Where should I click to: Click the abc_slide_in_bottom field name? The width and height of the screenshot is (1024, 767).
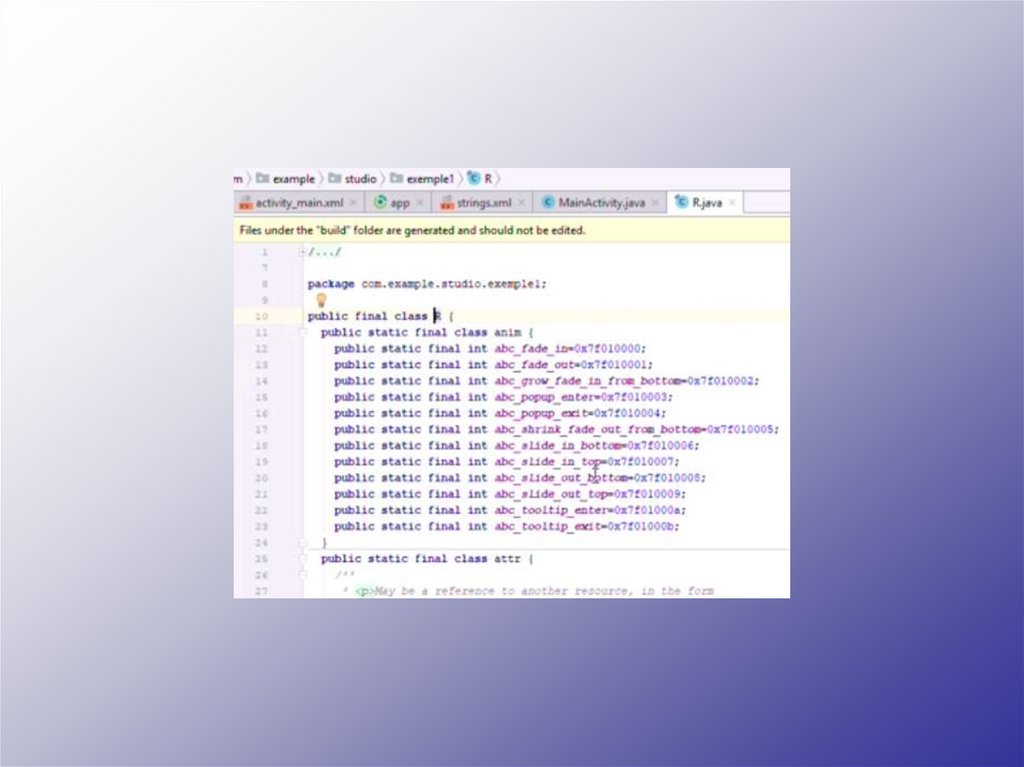click(x=558, y=446)
